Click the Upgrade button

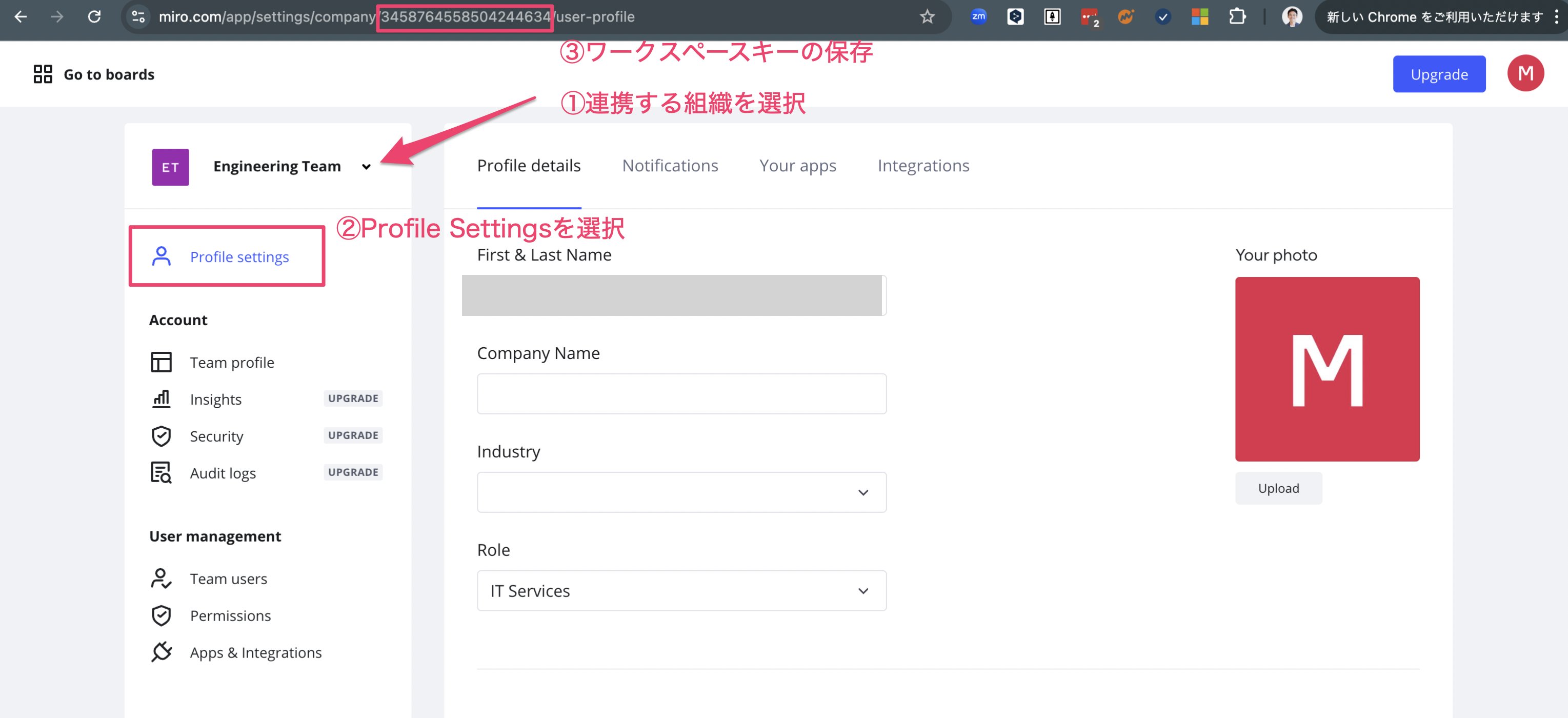[x=1439, y=74]
